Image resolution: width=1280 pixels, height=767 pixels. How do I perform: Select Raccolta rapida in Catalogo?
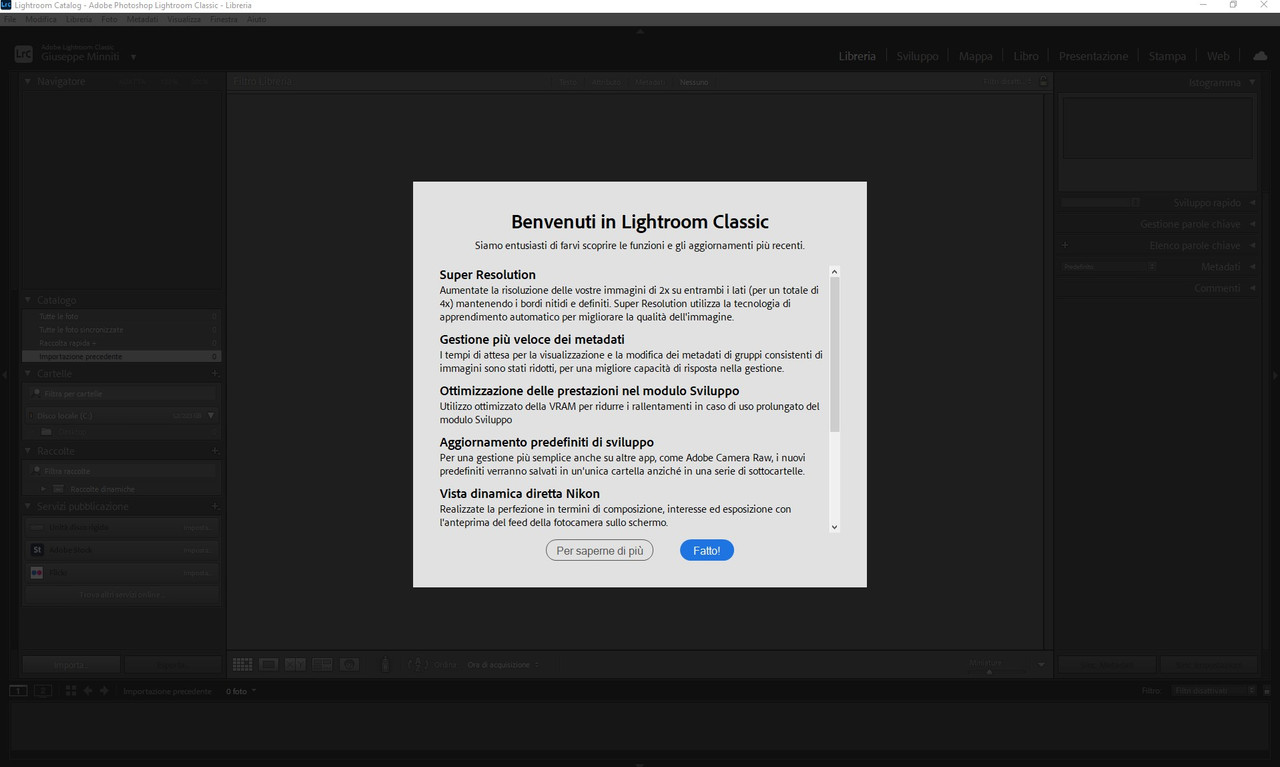[121, 343]
